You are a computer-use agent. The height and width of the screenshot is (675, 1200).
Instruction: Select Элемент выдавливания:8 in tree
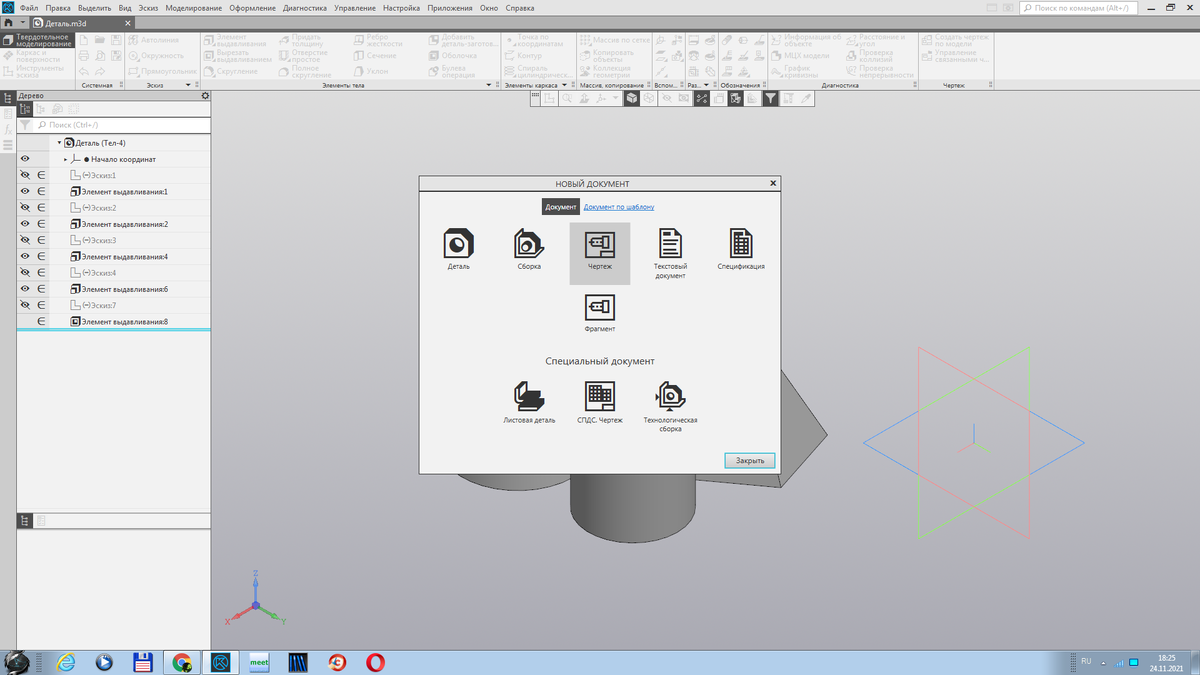click(124, 321)
